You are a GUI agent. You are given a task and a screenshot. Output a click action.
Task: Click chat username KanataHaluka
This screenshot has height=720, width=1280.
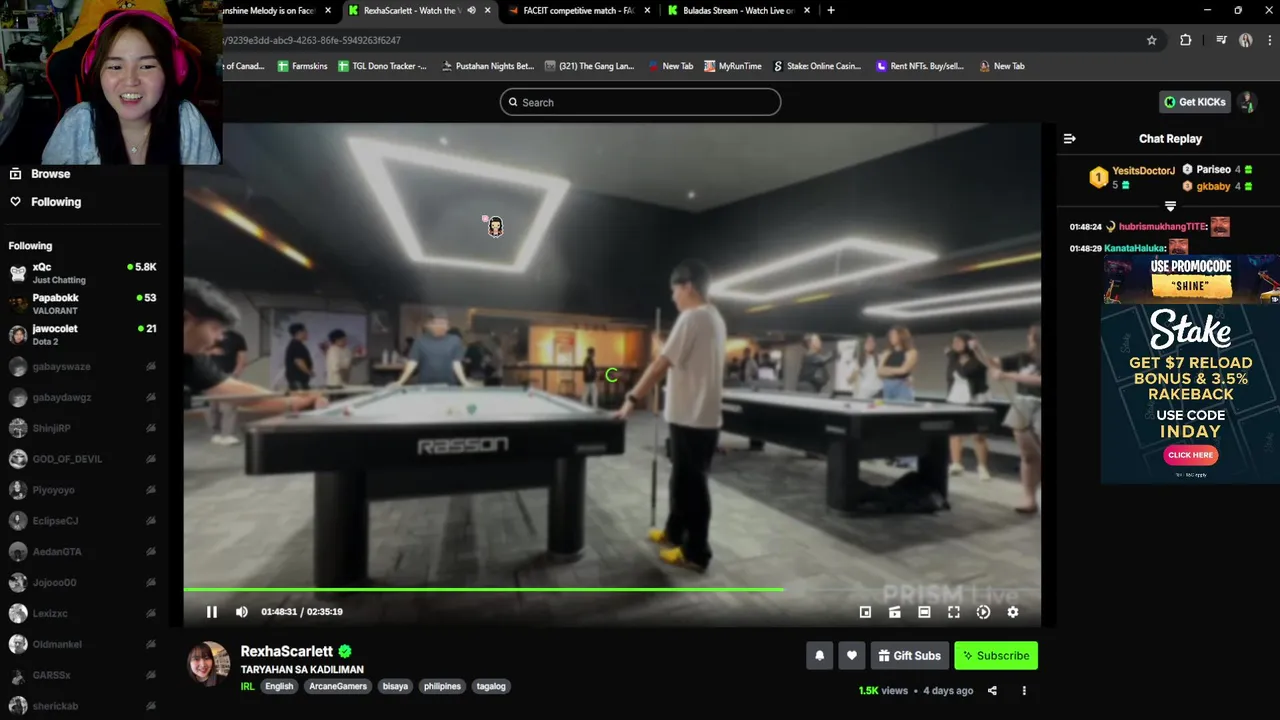click(1134, 248)
